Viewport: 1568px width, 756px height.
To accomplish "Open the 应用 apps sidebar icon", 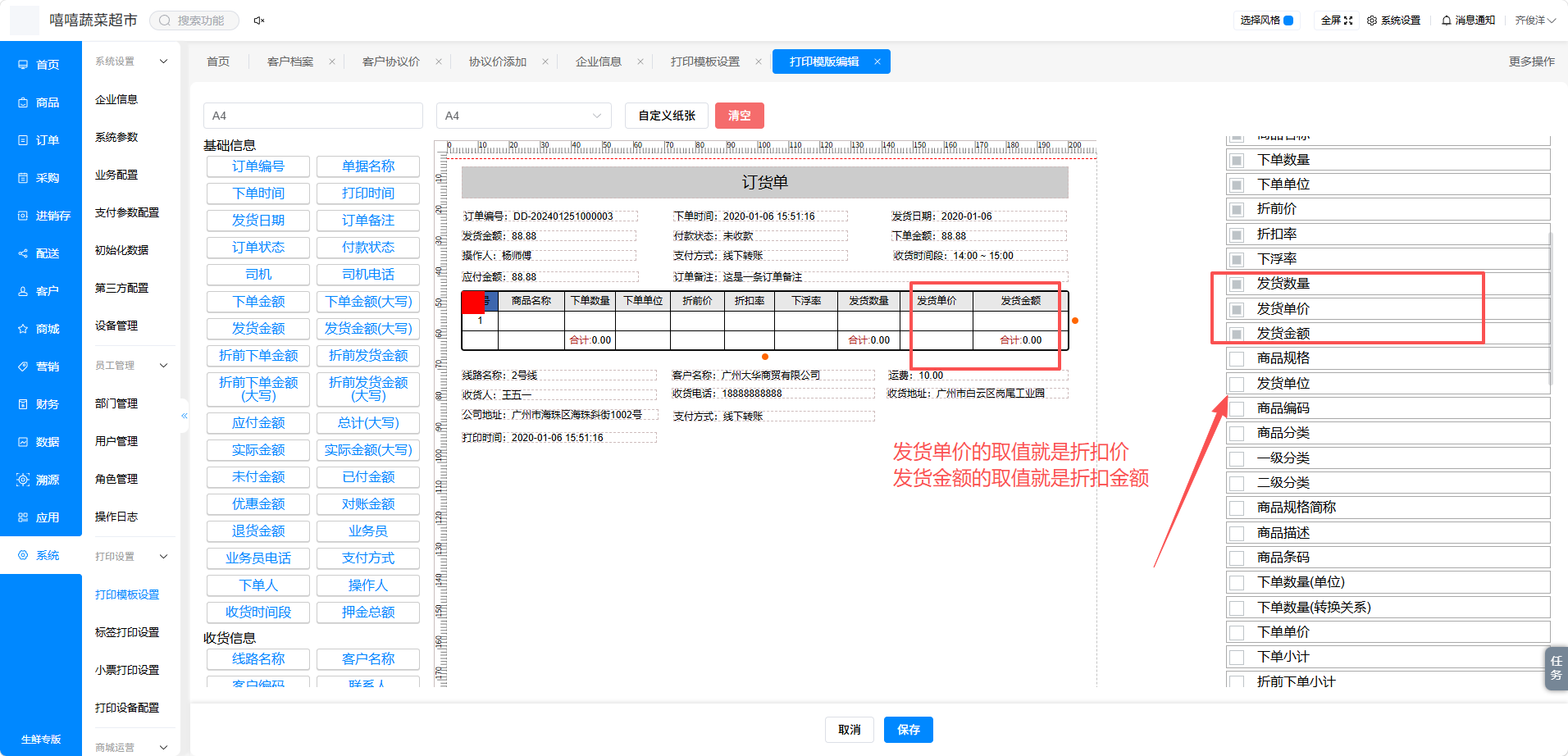I will point(23,517).
